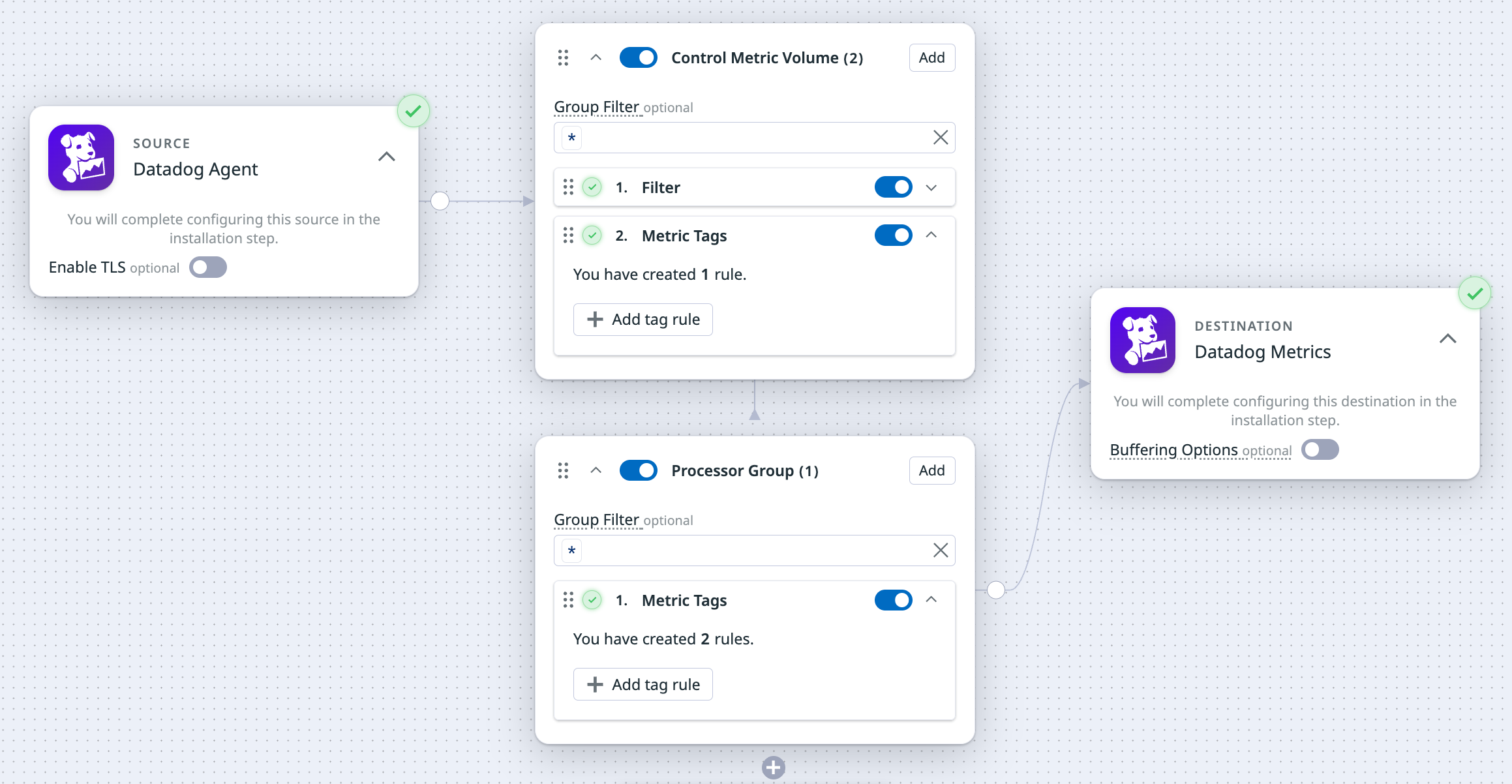Viewport: 1512px width, 784px height.
Task: Grab the Control Metric Volume drag handle
Action: (563, 58)
